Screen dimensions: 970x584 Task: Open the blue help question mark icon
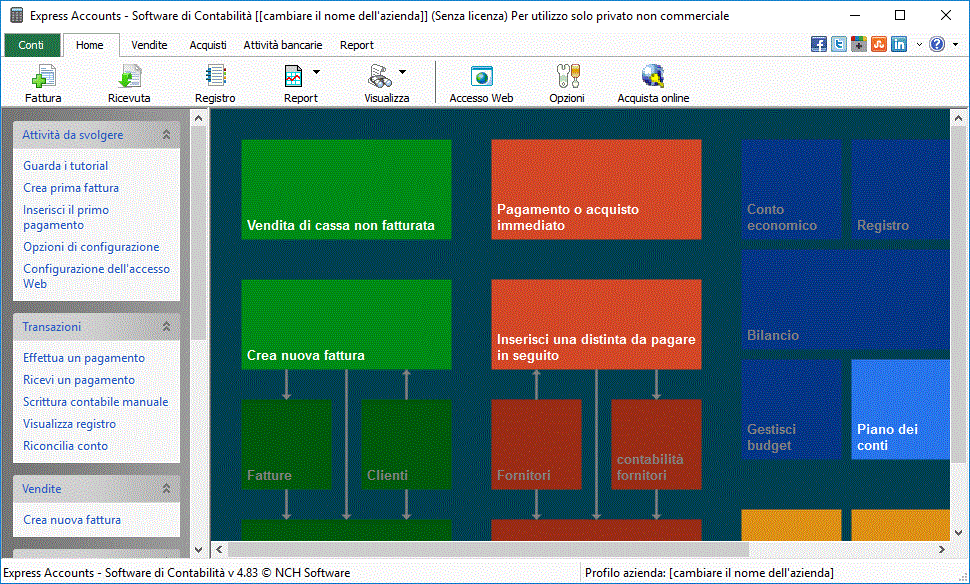[937, 44]
